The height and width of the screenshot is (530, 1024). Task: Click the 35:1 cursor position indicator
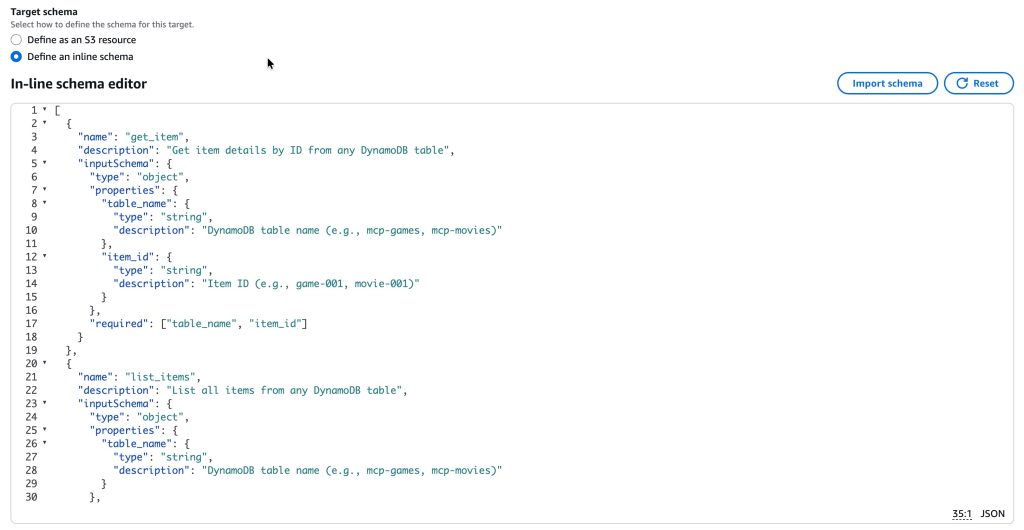(961, 514)
